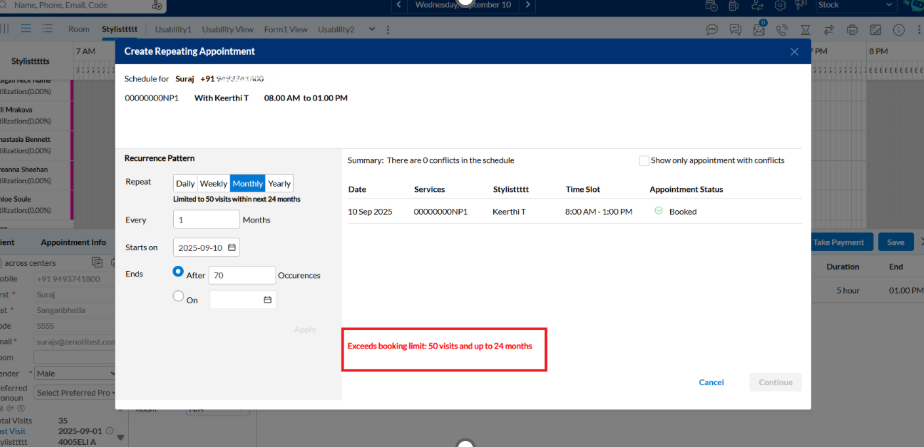Image resolution: width=924 pixels, height=447 pixels.
Task: Click the Cancel link
Action: coord(711,382)
